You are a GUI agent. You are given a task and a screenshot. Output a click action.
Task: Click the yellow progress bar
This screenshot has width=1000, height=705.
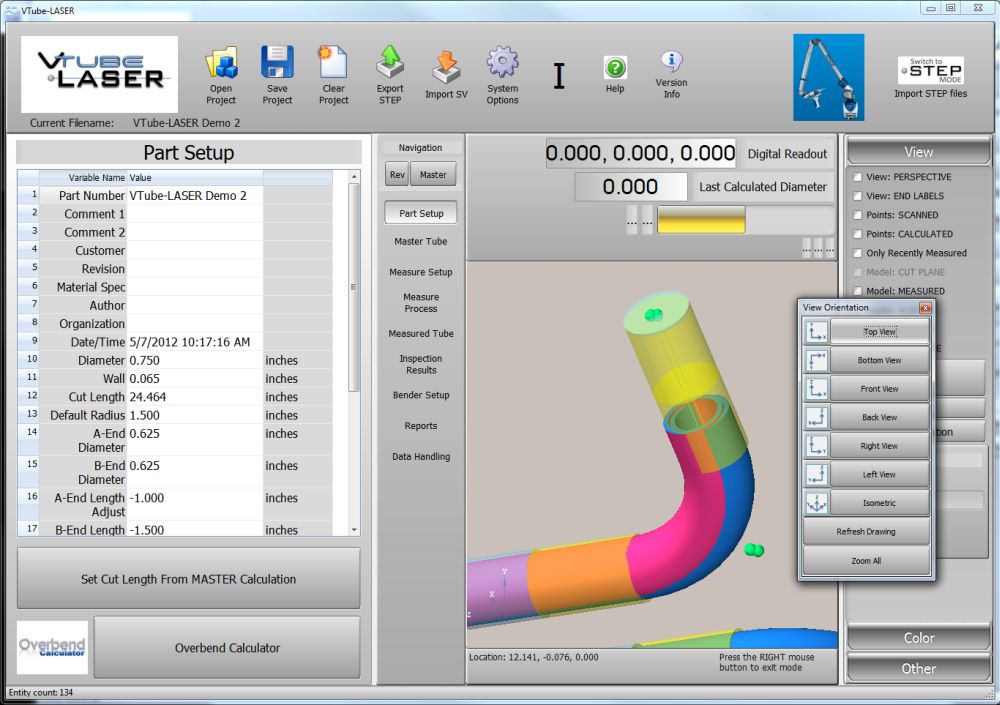coord(701,220)
